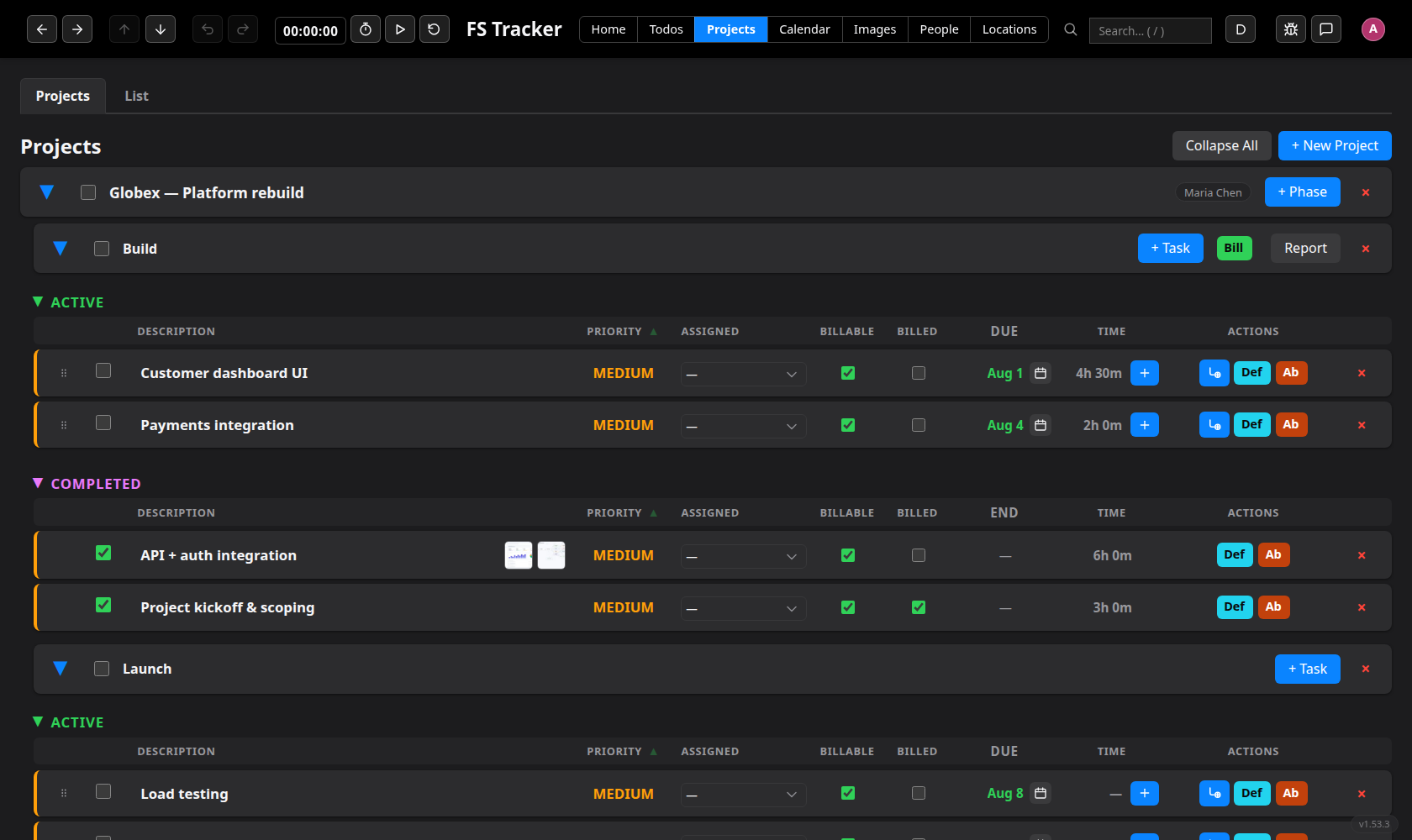The height and width of the screenshot is (840, 1412).
Task: Uncheck completed API + auth integration
Action: point(103,553)
